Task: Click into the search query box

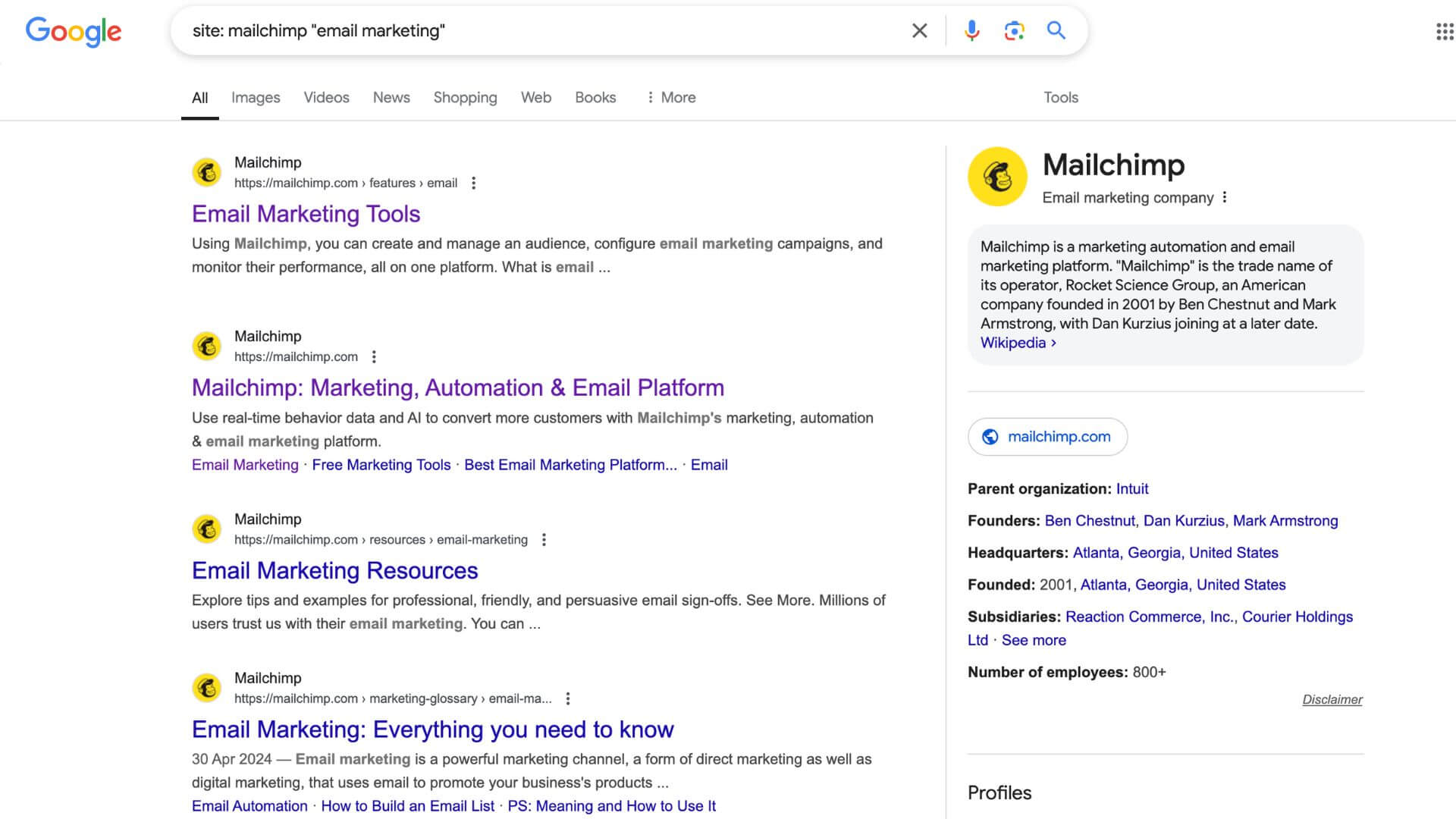Action: (546, 30)
